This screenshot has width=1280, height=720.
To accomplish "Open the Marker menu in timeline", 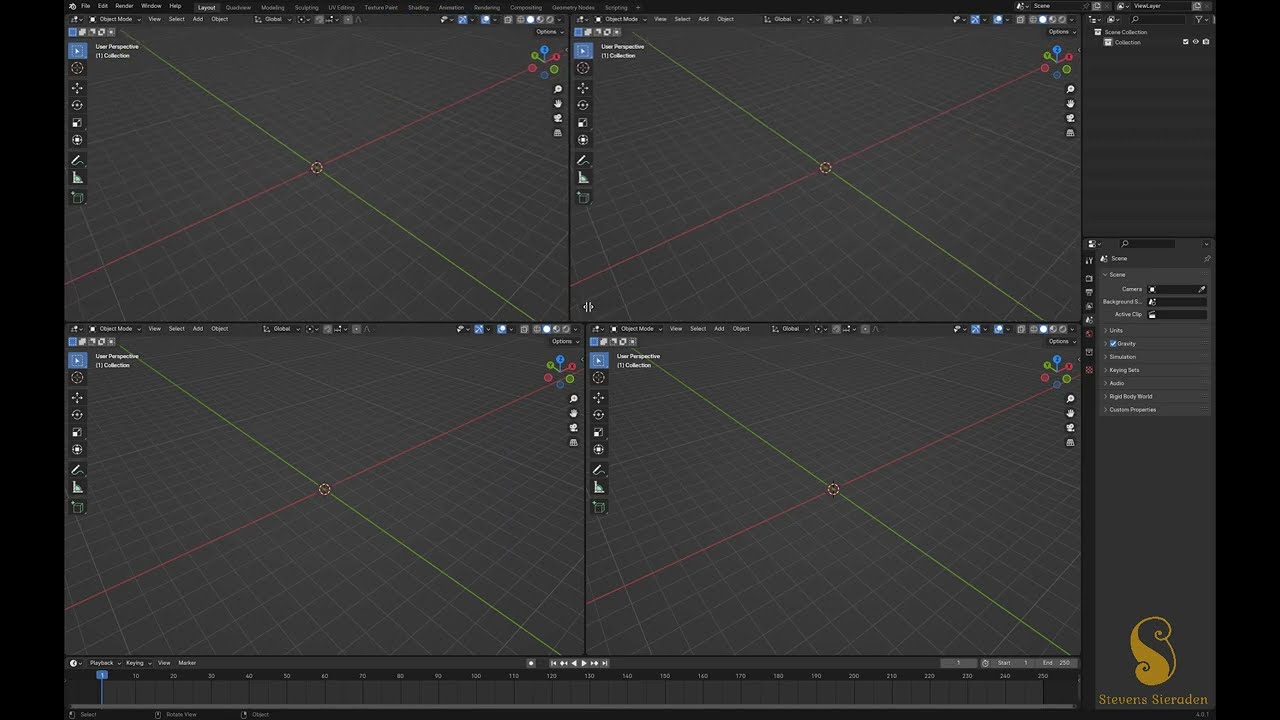I will click(x=187, y=663).
